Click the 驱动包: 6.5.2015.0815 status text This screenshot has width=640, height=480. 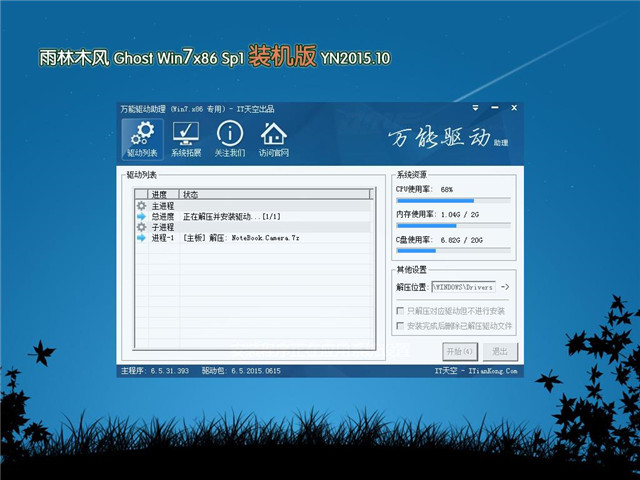point(241,371)
